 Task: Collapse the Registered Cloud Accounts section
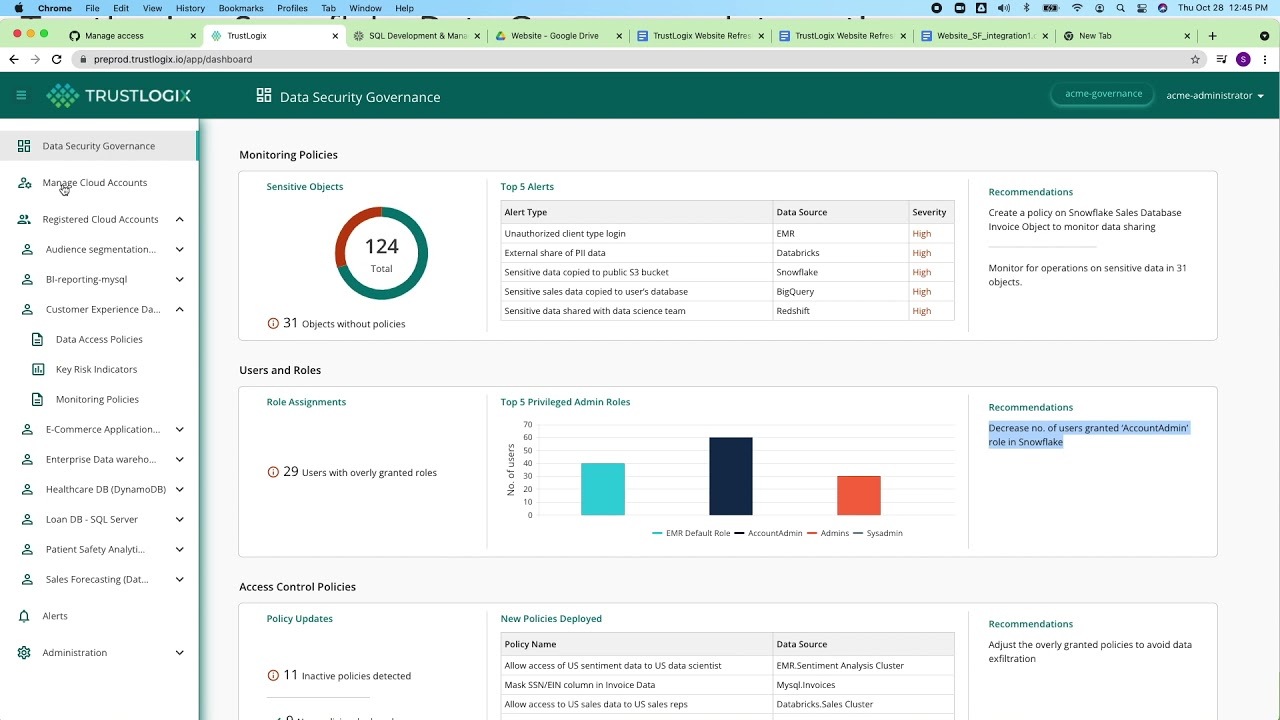(x=180, y=219)
